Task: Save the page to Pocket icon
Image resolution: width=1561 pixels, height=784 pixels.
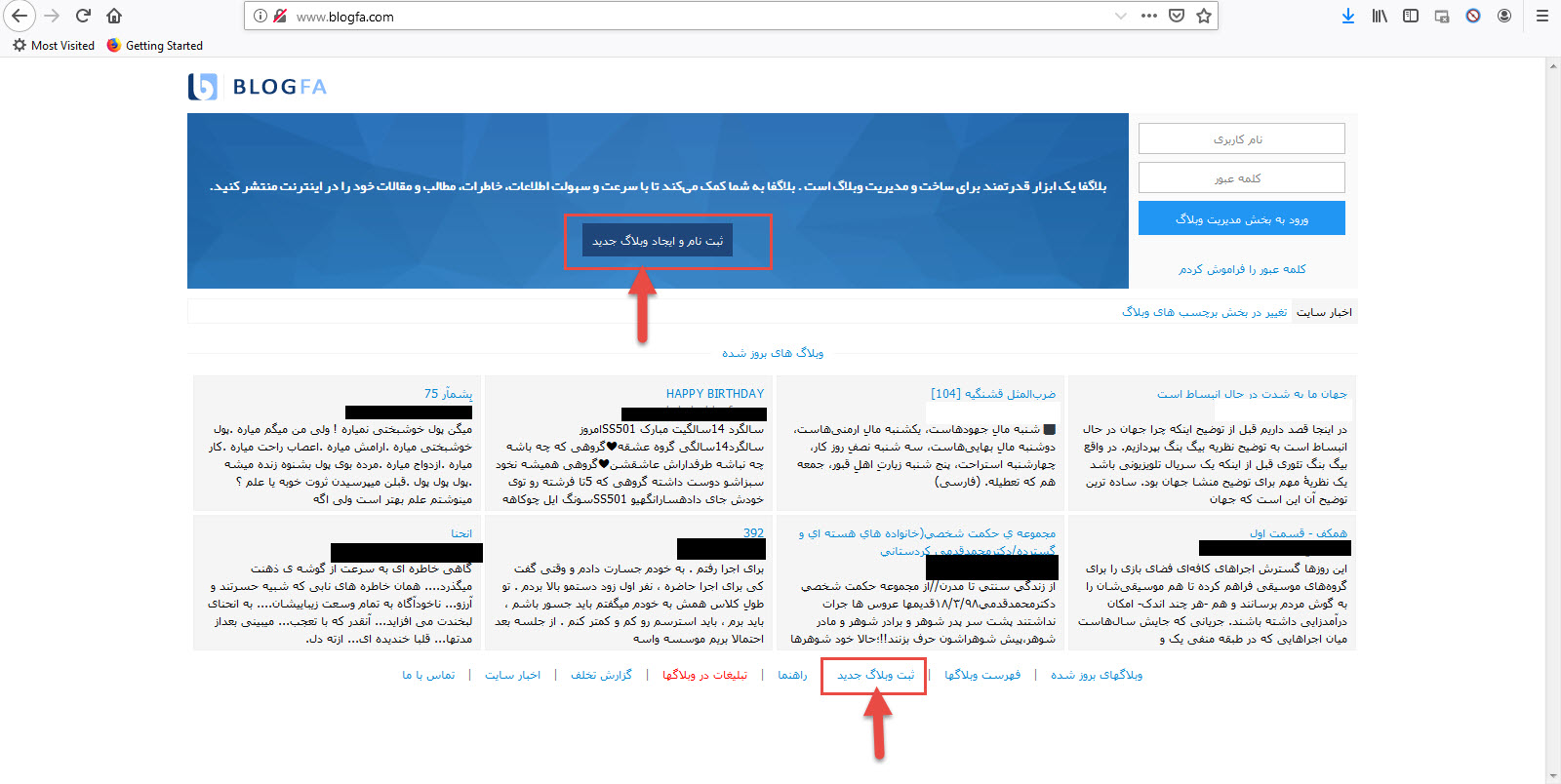Action: tap(1177, 16)
